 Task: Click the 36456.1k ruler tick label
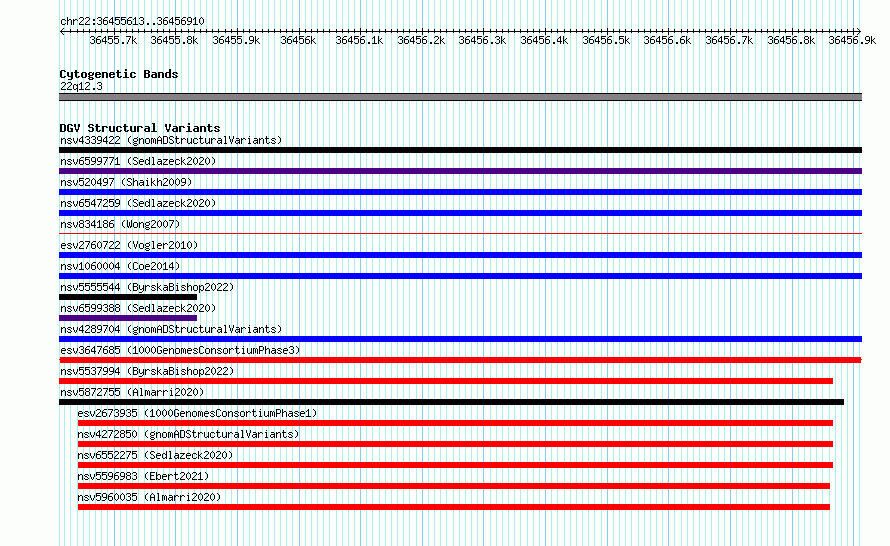click(x=359, y=40)
